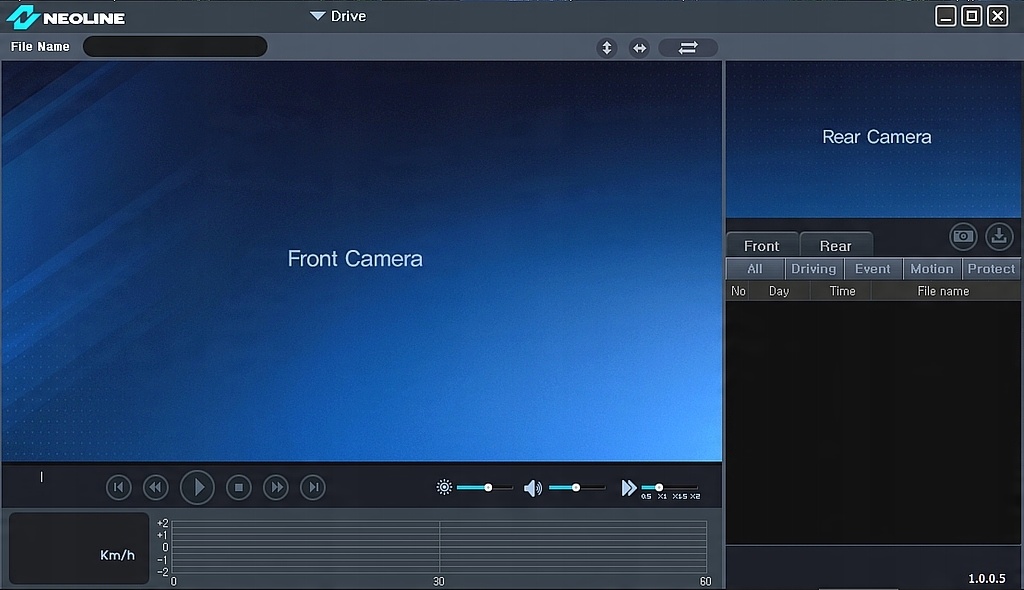
Task: Select the Front camera tab
Action: (x=761, y=245)
